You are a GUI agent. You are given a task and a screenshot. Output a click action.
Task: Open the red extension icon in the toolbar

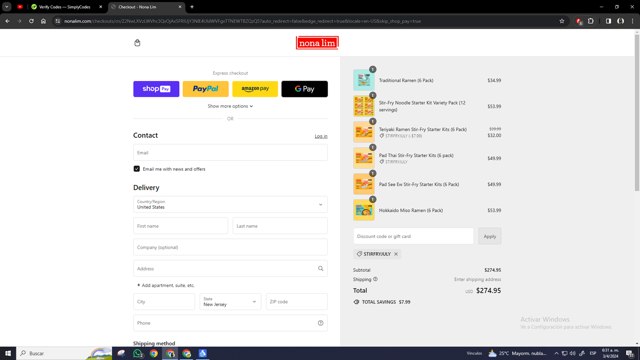pos(579,21)
